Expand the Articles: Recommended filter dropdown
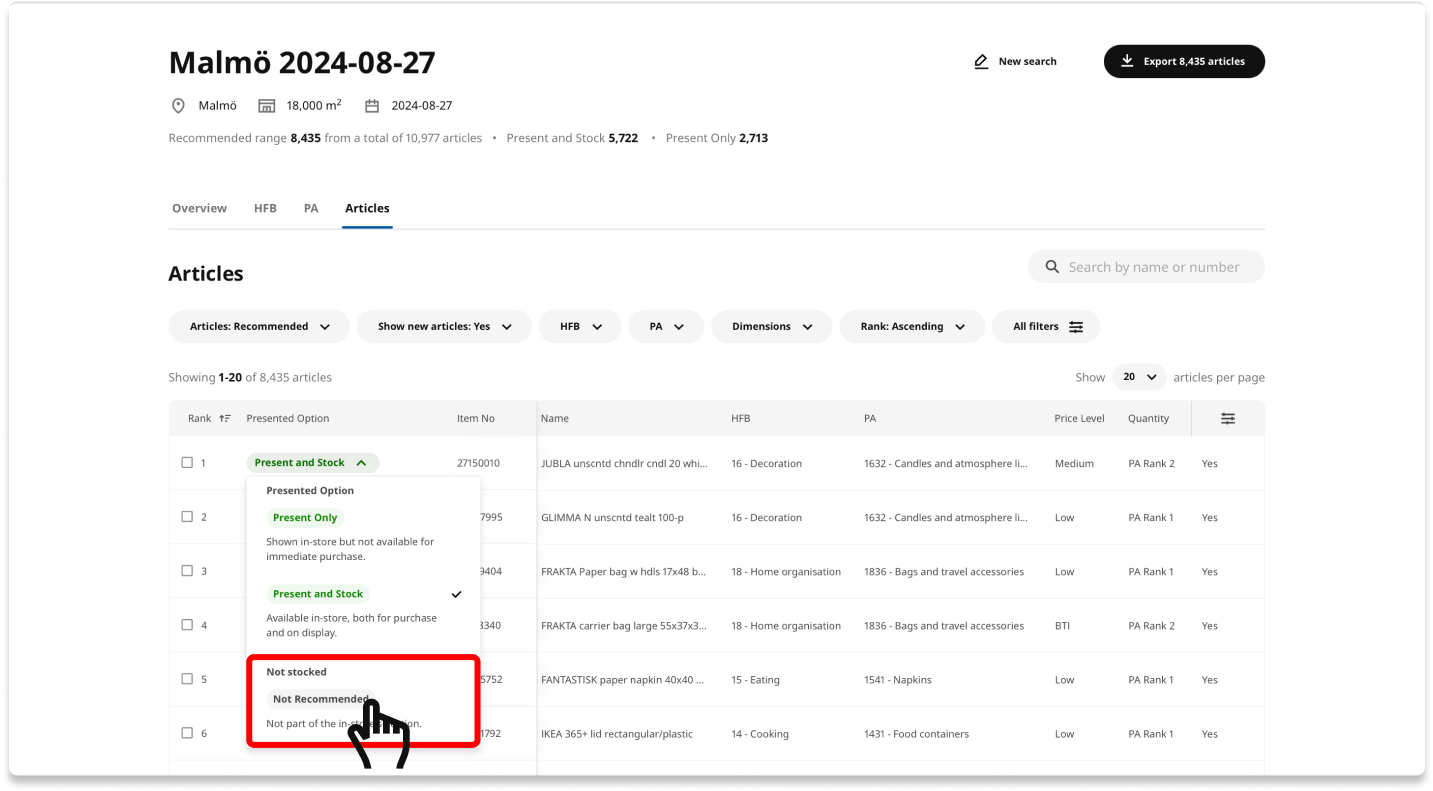This screenshot has width=1433, height=791. point(260,327)
